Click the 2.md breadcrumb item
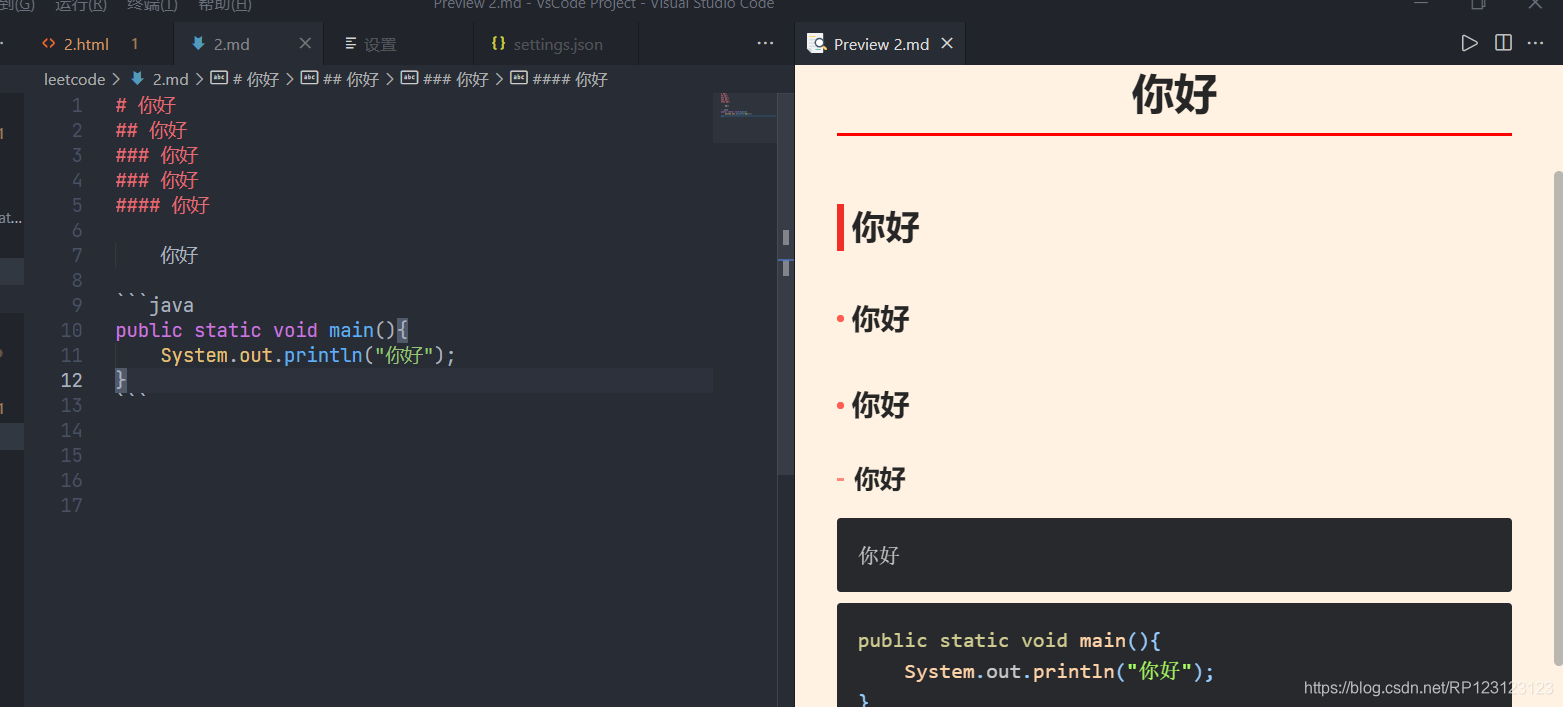Image resolution: width=1563 pixels, height=707 pixels. tap(170, 79)
